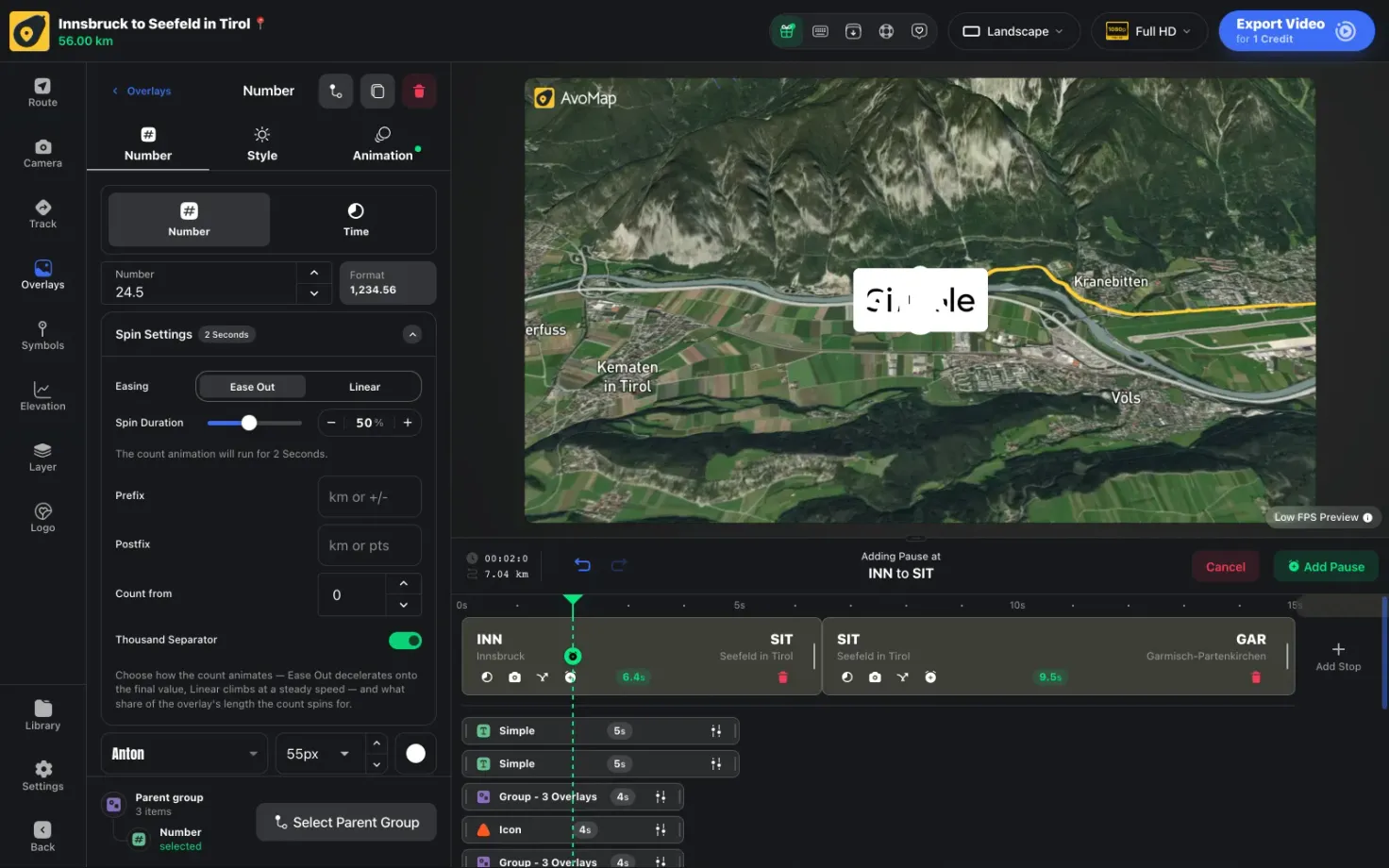Select Ease Out easing option
1389x868 pixels.
(x=252, y=387)
